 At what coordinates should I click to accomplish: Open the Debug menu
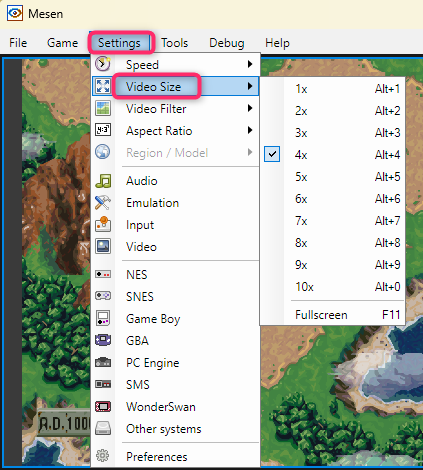click(x=227, y=43)
